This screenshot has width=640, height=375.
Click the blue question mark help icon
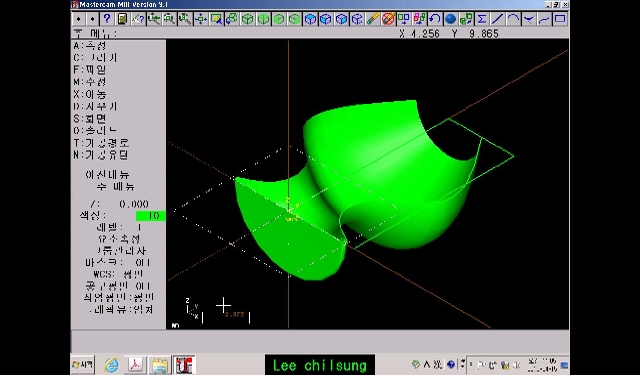(x=107, y=19)
